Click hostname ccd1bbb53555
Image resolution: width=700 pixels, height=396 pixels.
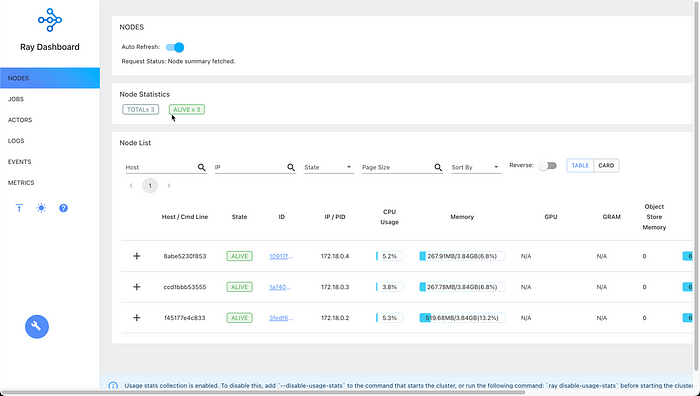[x=185, y=287]
